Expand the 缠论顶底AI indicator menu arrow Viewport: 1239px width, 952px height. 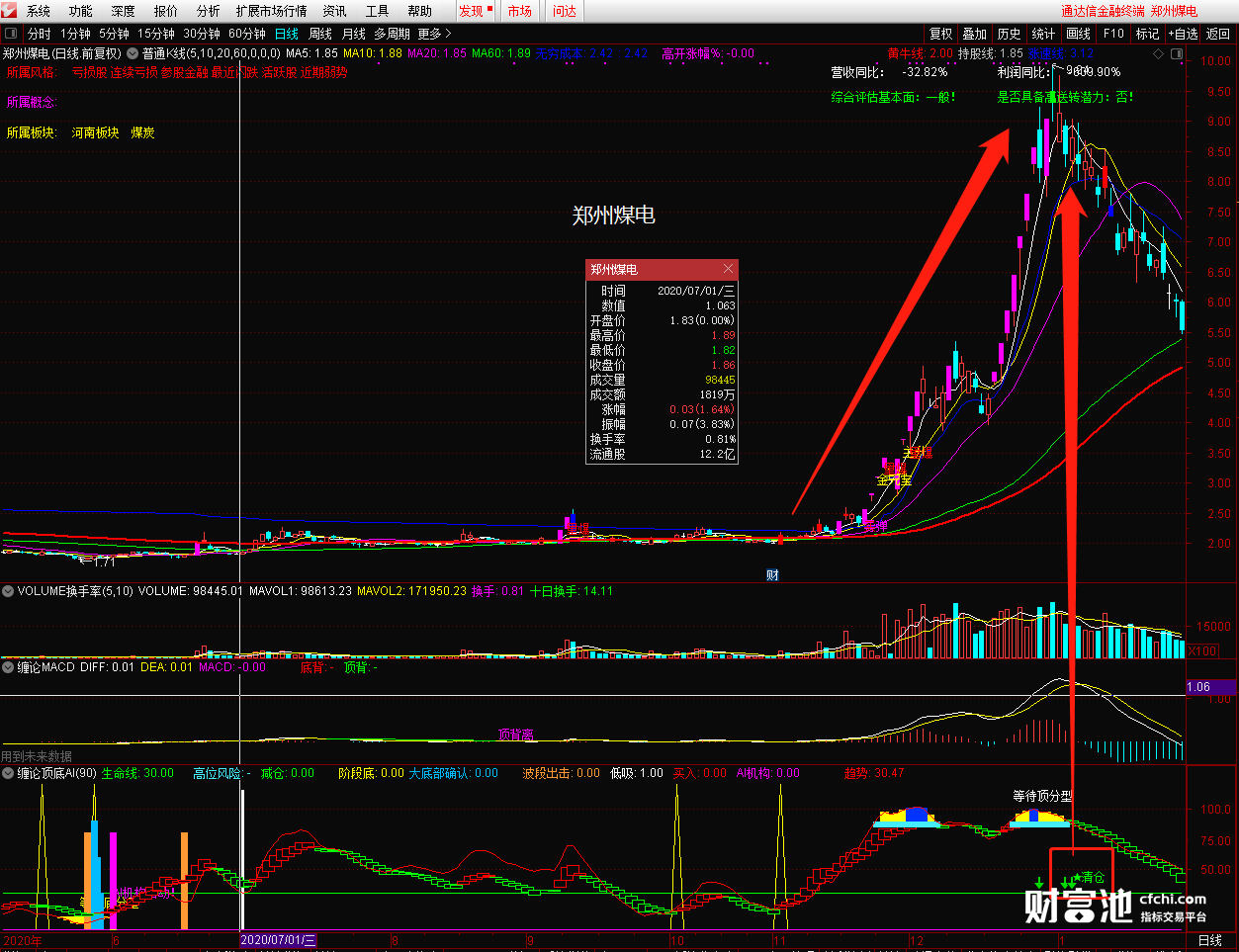8,773
